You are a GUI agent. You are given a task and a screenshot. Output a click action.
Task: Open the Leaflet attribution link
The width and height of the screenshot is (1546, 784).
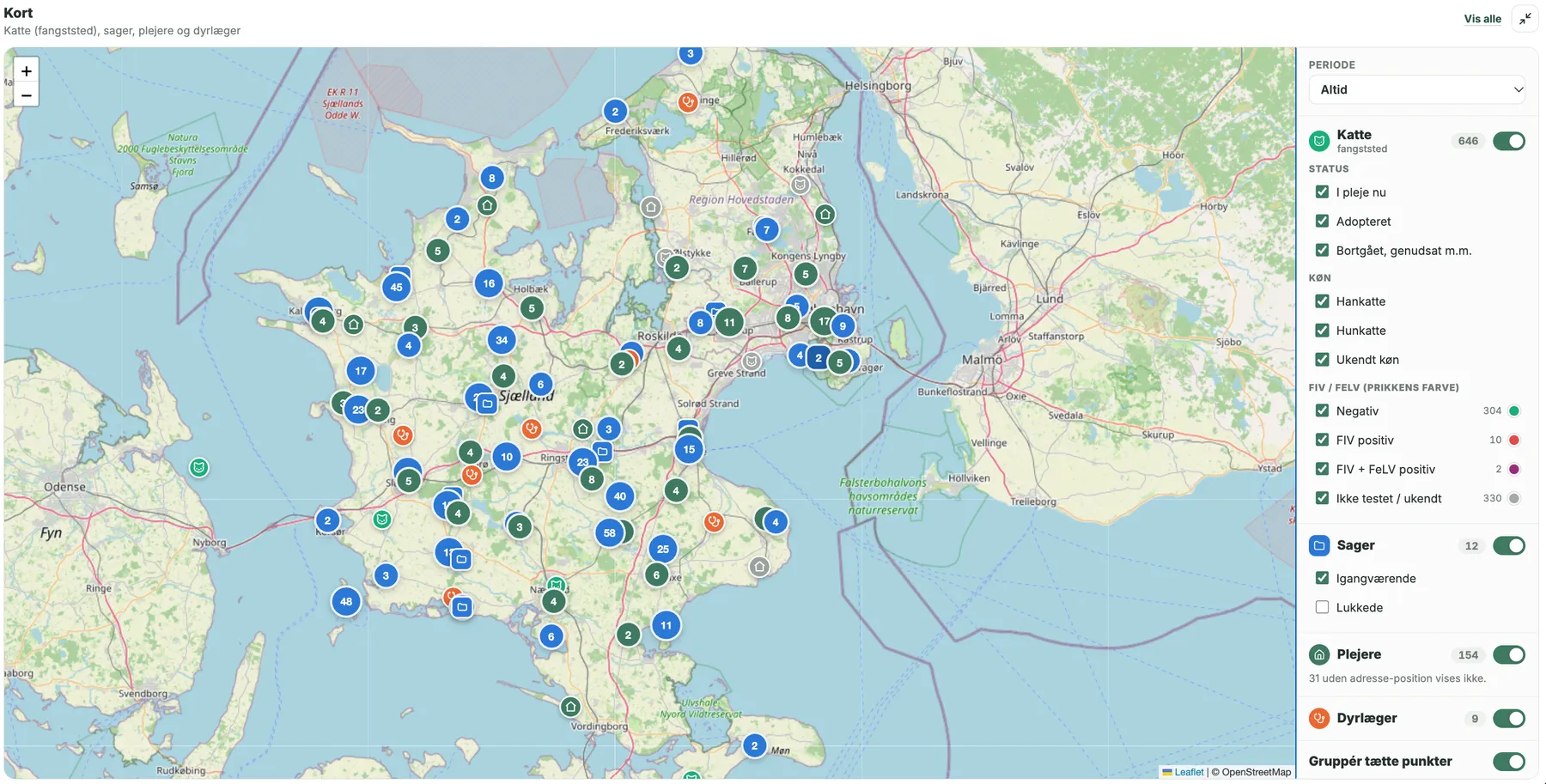click(1189, 772)
